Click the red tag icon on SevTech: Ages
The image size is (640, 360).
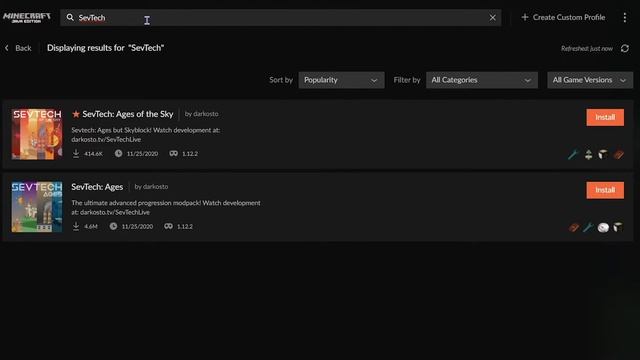point(573,227)
